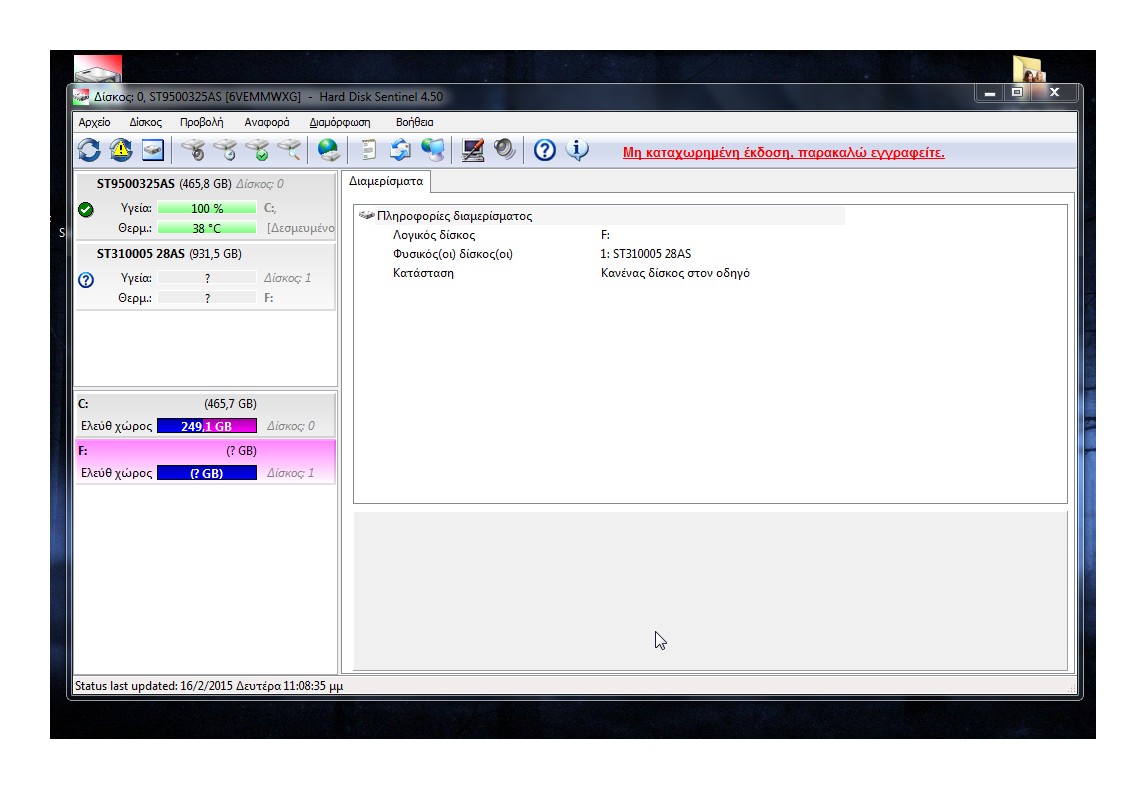Click the Φυσικός(οι) δίσκος(οι) row

pos(599,254)
